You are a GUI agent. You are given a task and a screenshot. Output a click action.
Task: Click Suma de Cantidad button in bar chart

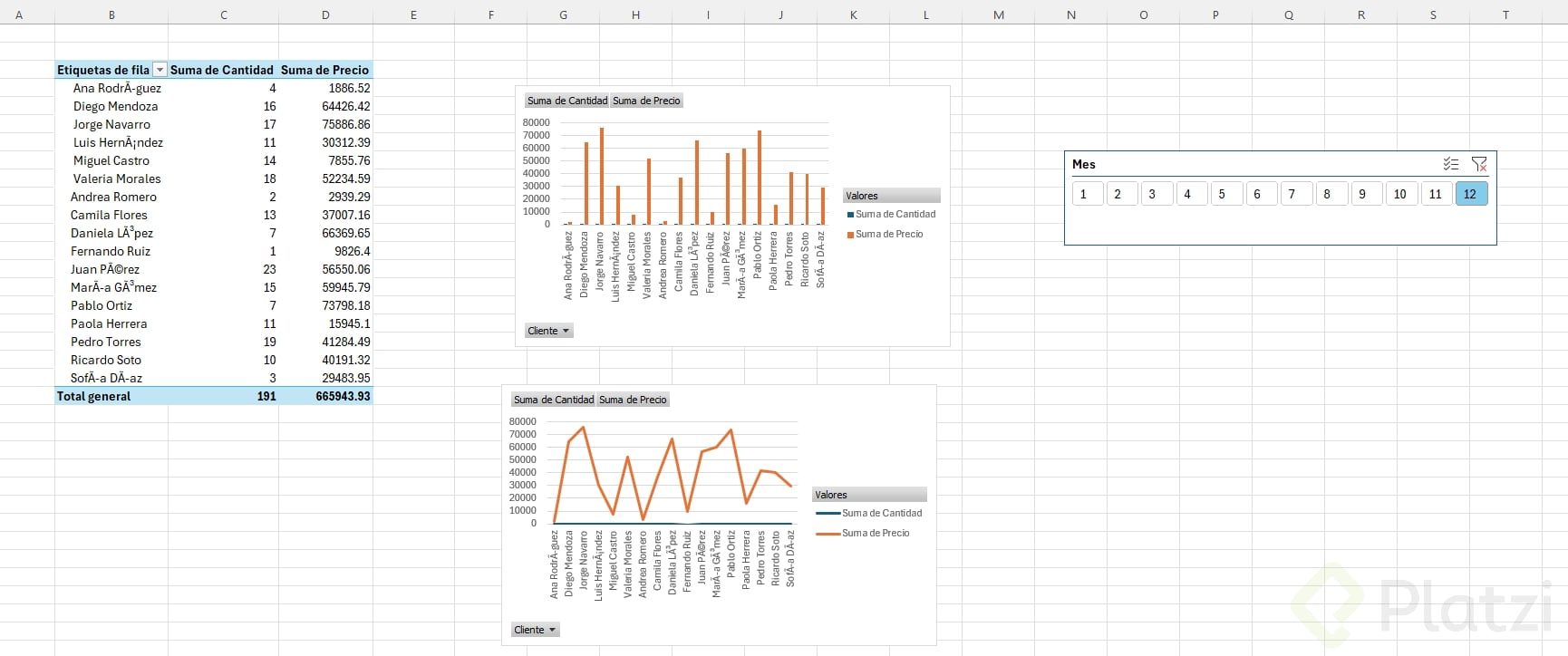point(567,101)
